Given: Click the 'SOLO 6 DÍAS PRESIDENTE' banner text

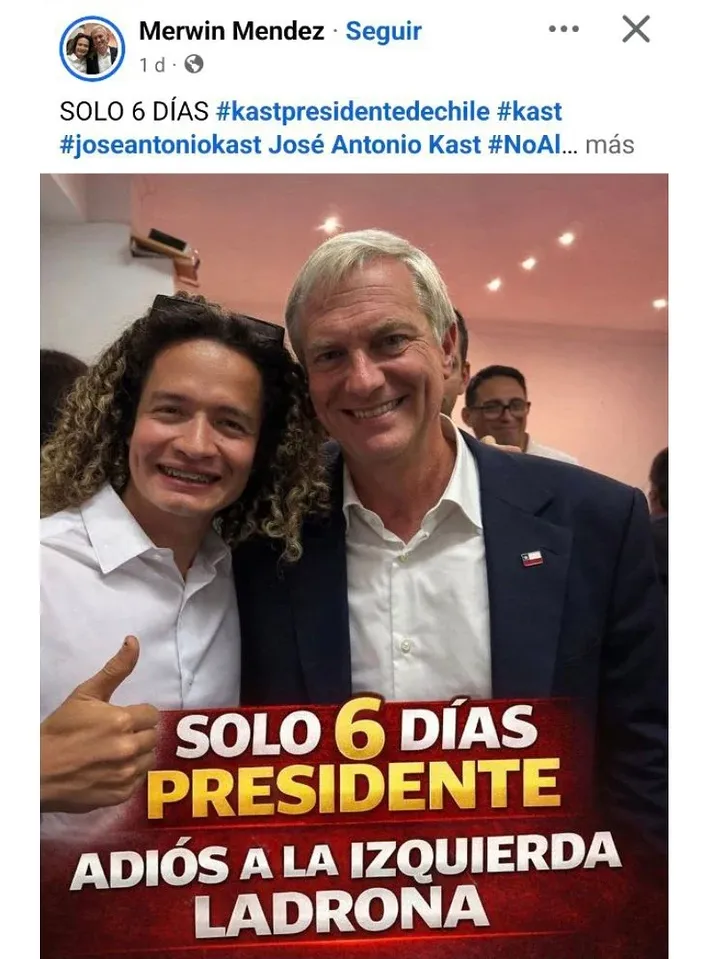Looking at the screenshot, I should [x=354, y=758].
